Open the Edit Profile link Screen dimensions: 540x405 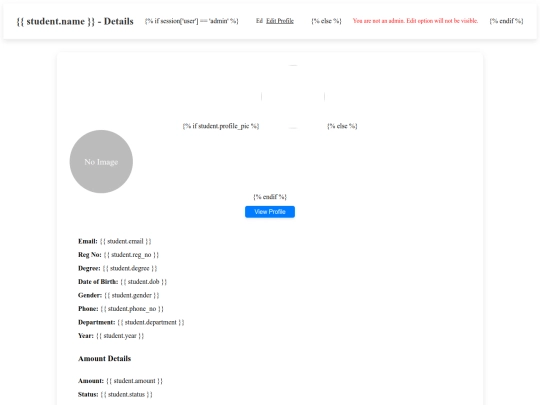[280, 21]
